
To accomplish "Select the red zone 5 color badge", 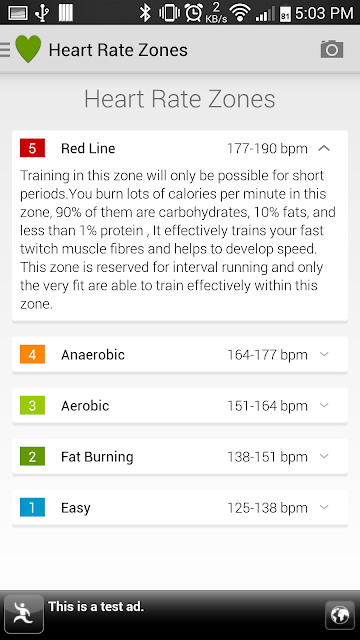I will [x=32, y=148].
